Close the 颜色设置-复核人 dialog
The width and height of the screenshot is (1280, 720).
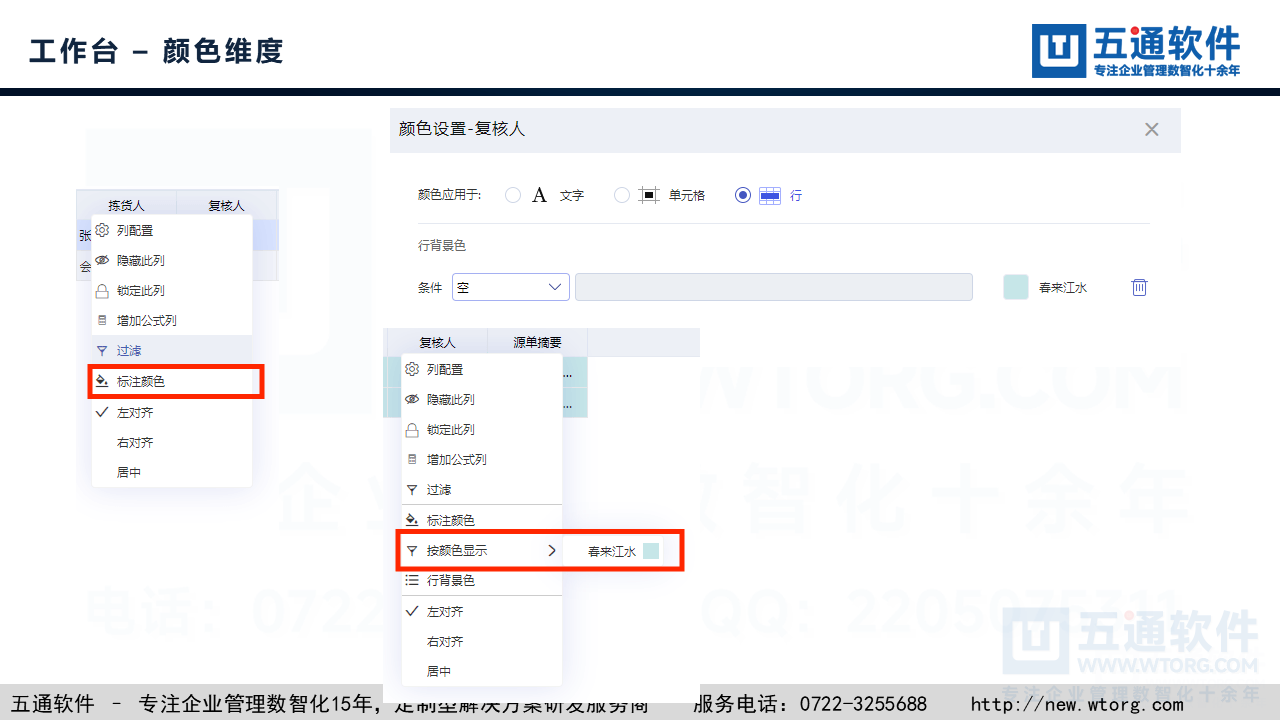point(1151,129)
